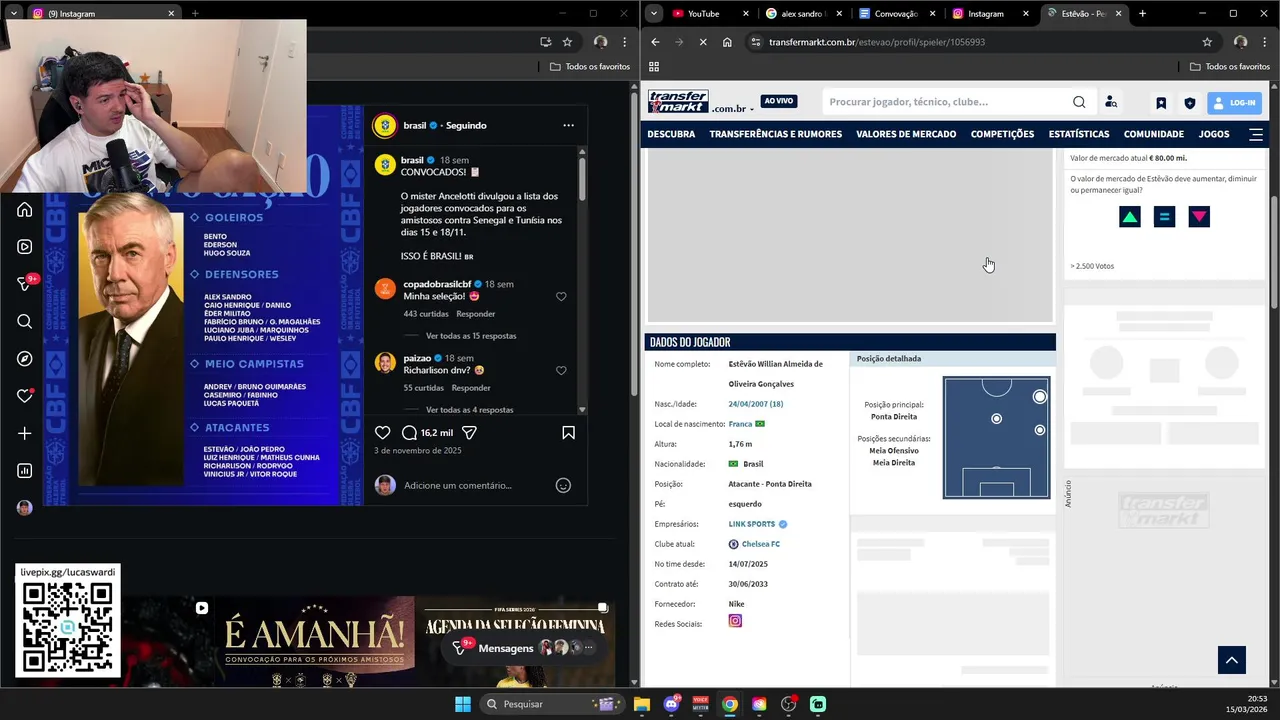1280x720 pixels.
Task: Open tab search dropdown in right Chrome window
Action: pyautogui.click(x=653, y=14)
